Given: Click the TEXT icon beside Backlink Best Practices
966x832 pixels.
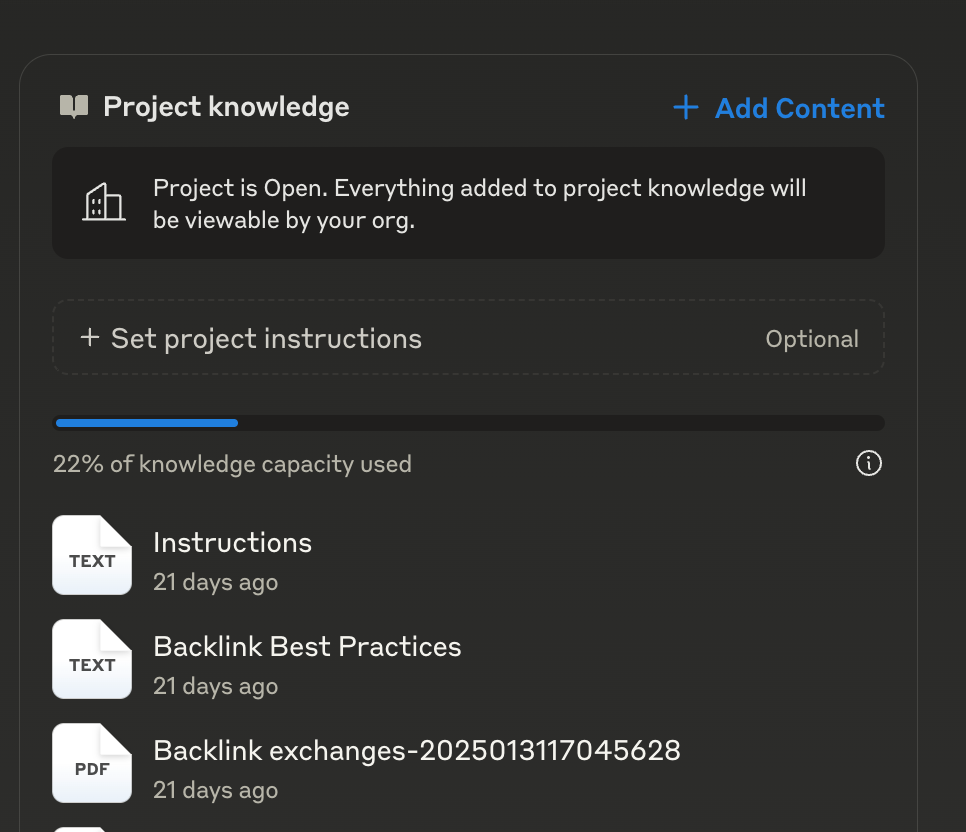Looking at the screenshot, I should pos(91,659).
